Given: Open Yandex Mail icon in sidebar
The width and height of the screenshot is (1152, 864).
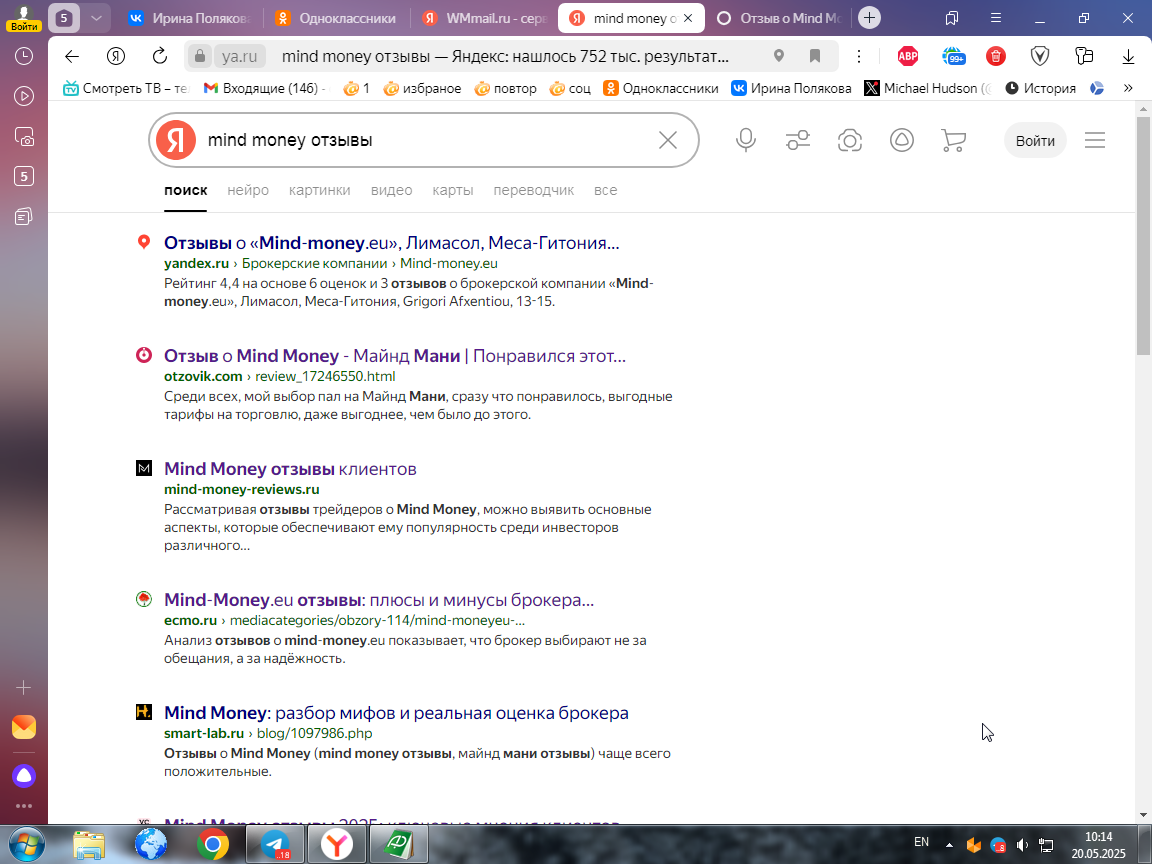Looking at the screenshot, I should (24, 727).
